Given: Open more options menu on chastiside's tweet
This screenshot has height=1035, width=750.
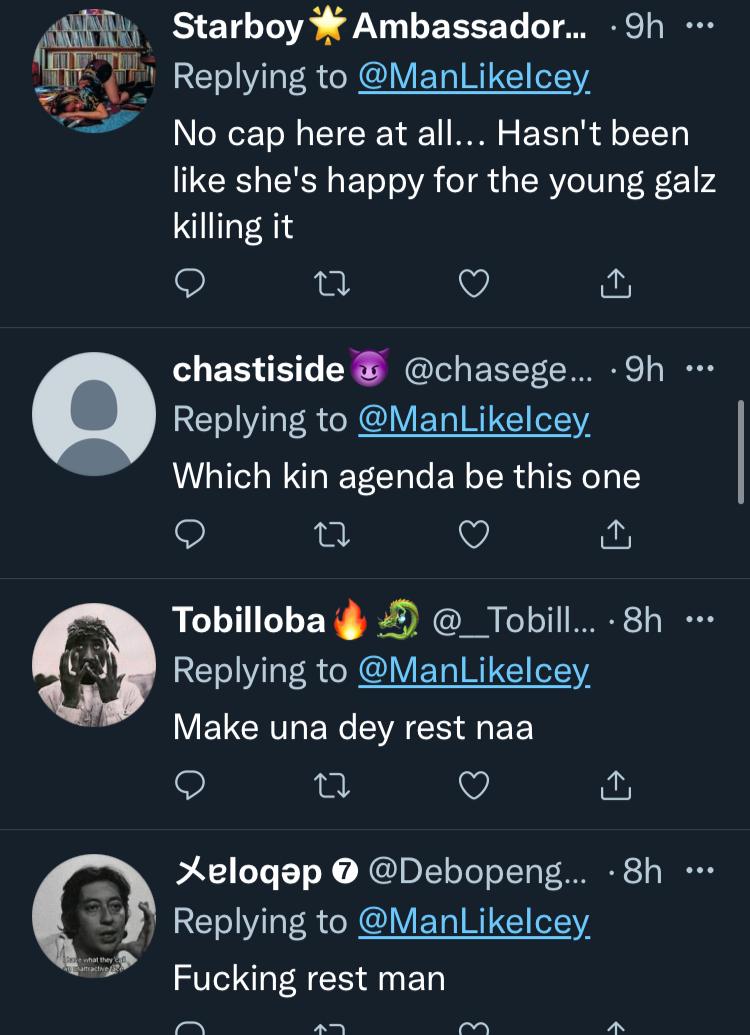Looking at the screenshot, I should coord(700,369).
